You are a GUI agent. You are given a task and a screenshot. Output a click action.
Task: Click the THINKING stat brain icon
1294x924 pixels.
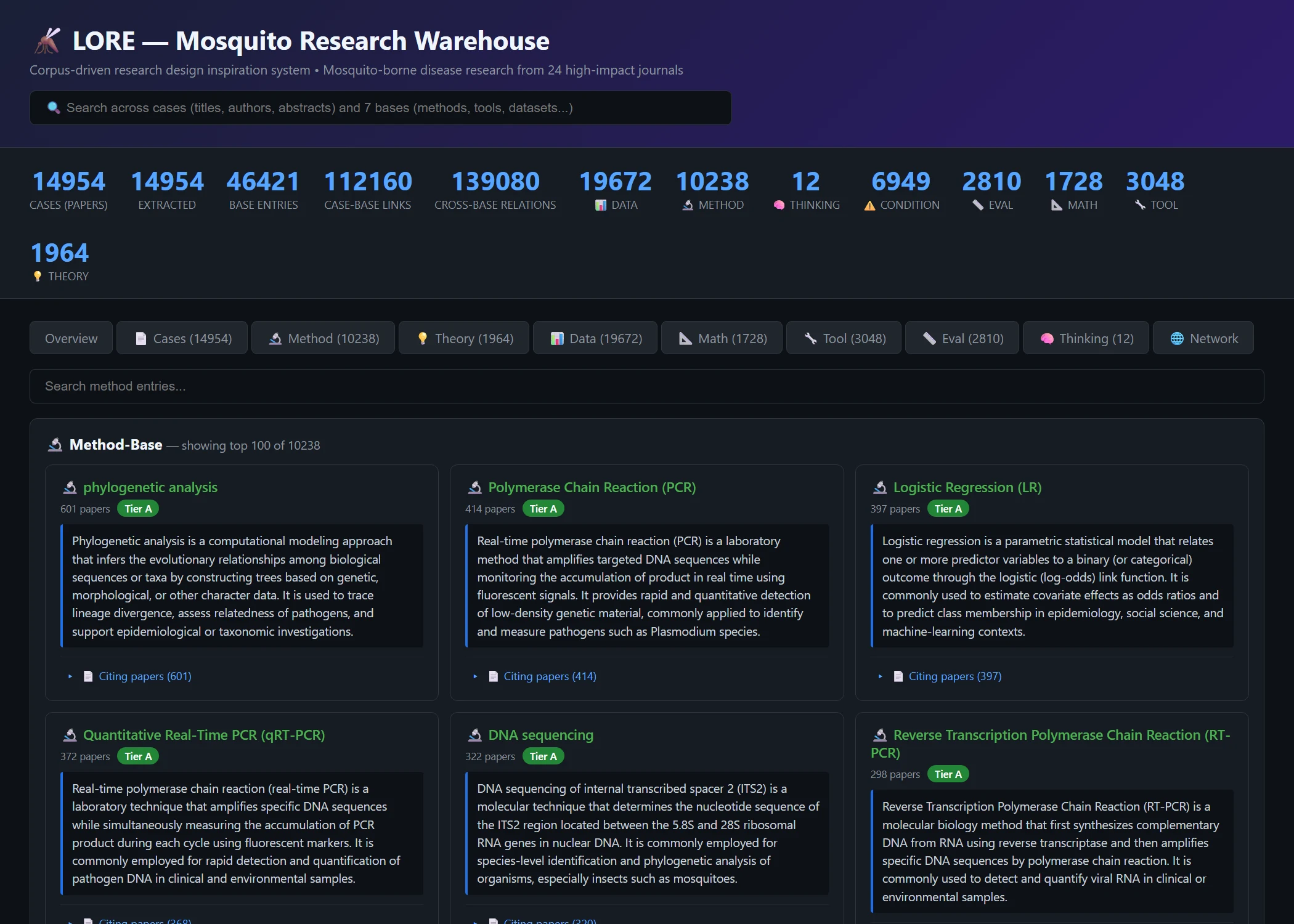(x=779, y=205)
